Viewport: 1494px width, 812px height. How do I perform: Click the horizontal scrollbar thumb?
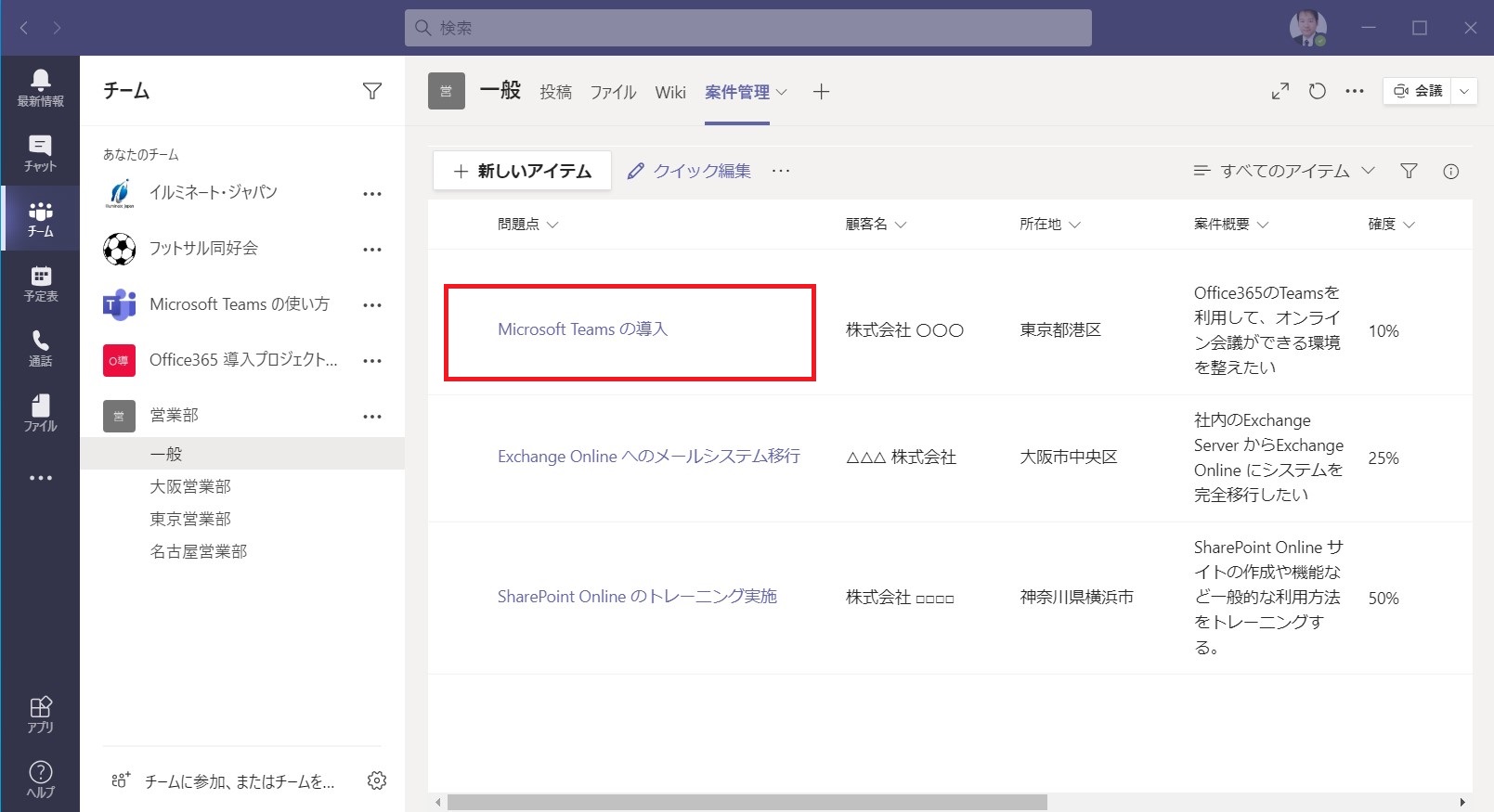pyautogui.click(x=747, y=802)
